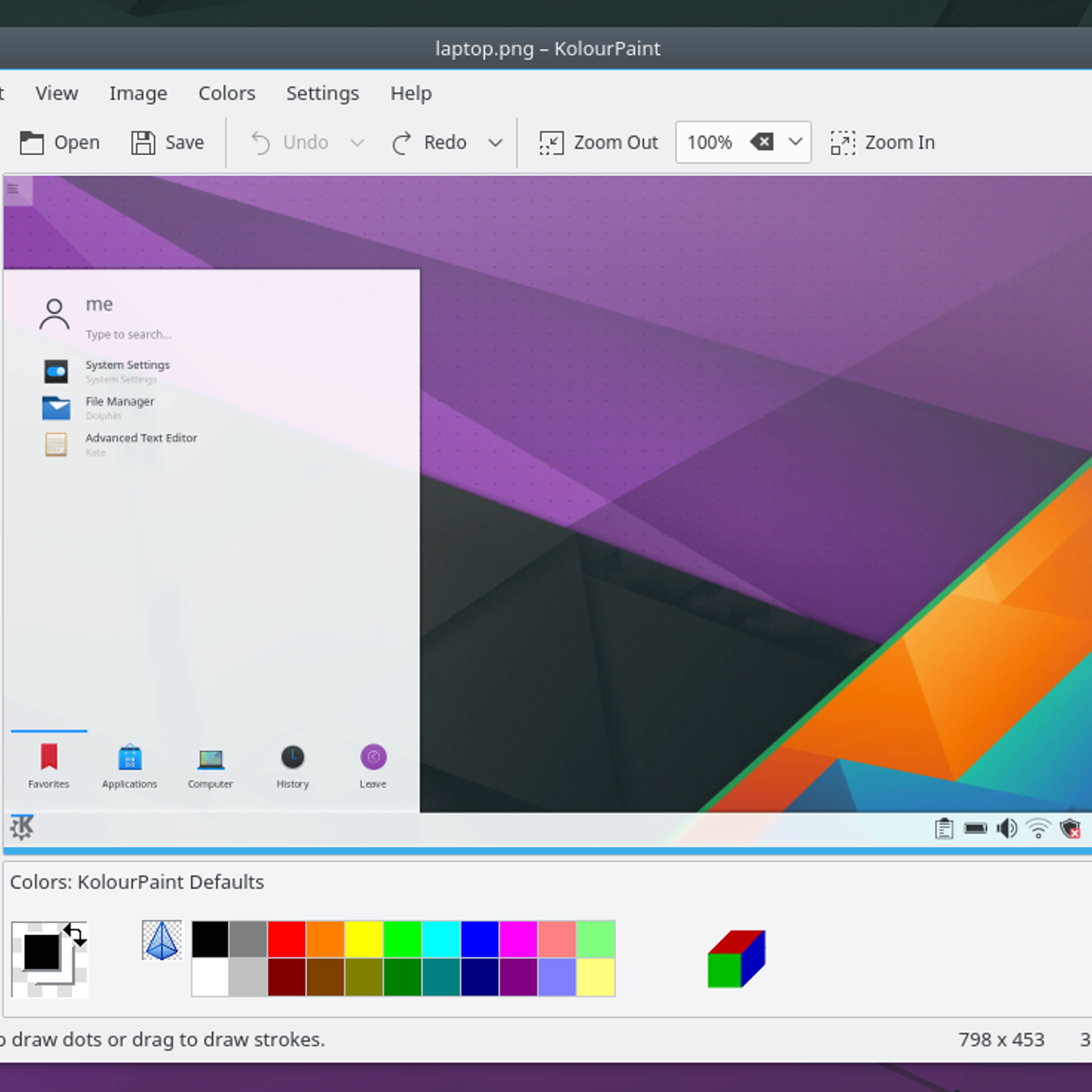Screen dimensions: 1092x1092
Task: Select the dark red palette swatch
Action: point(287,977)
